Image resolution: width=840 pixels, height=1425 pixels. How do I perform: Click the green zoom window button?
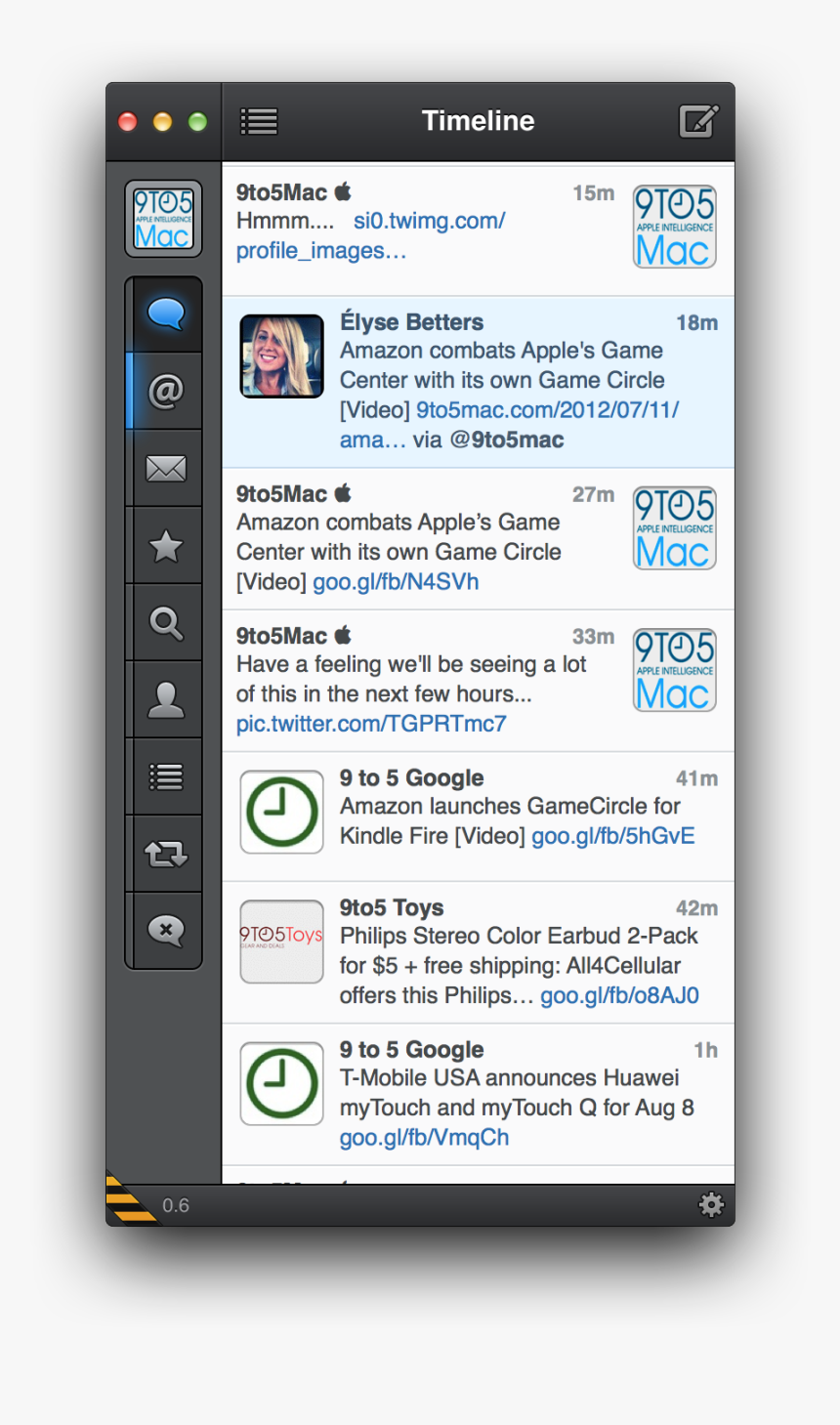[x=197, y=121]
